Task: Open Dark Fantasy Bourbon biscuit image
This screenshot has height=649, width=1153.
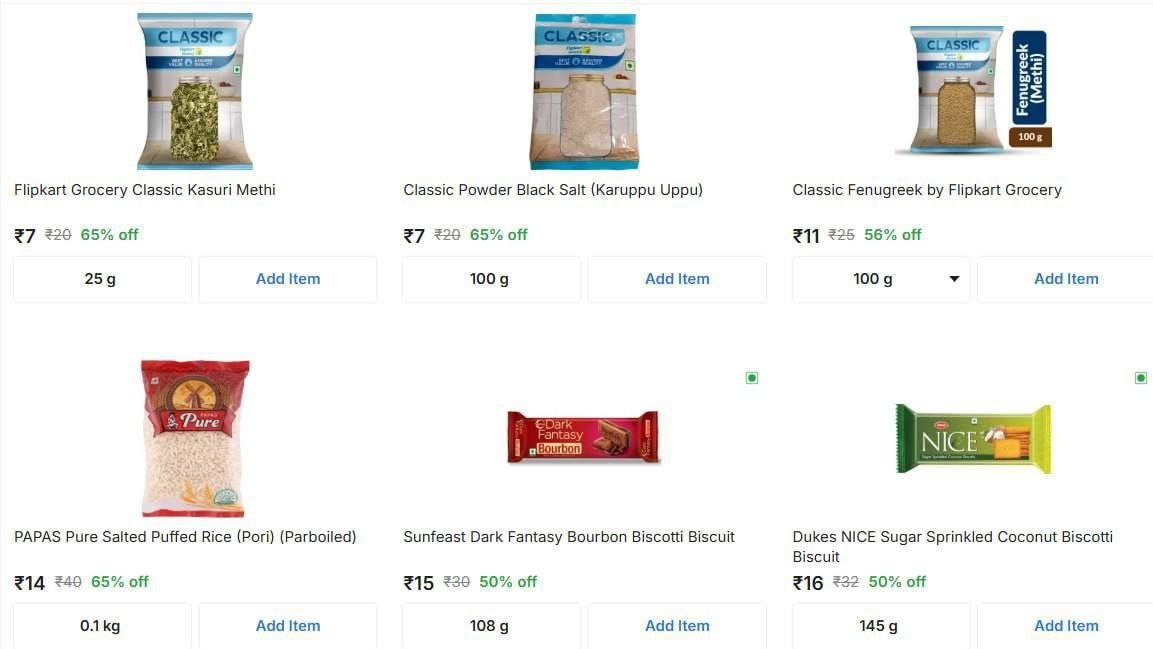Action: click(x=584, y=437)
